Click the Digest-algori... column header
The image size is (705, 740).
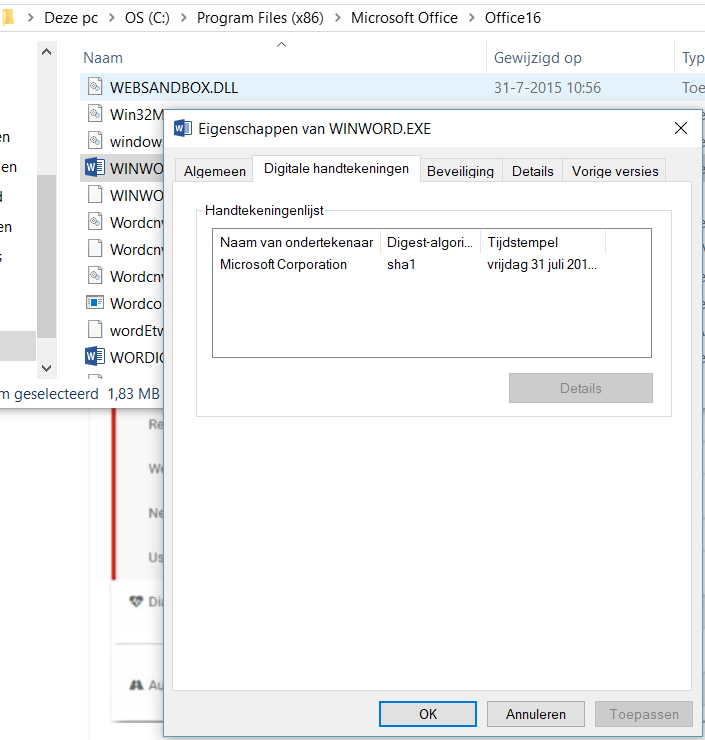coord(430,242)
